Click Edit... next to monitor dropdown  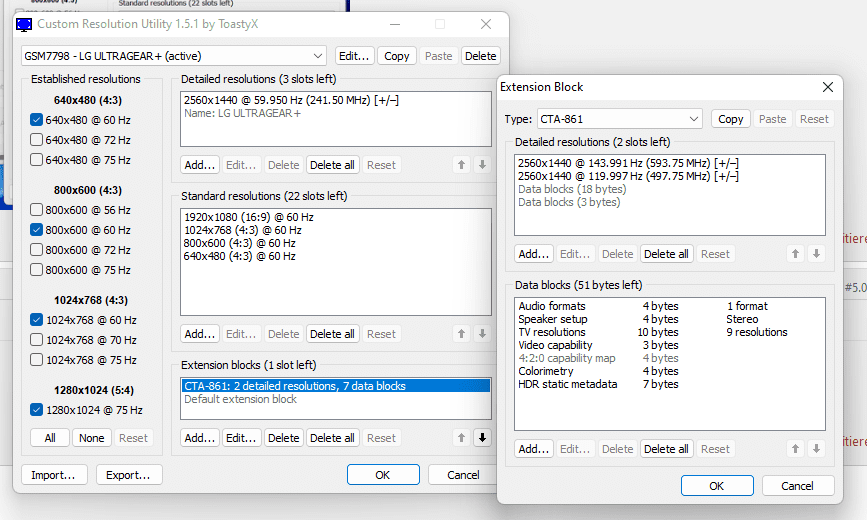point(354,56)
